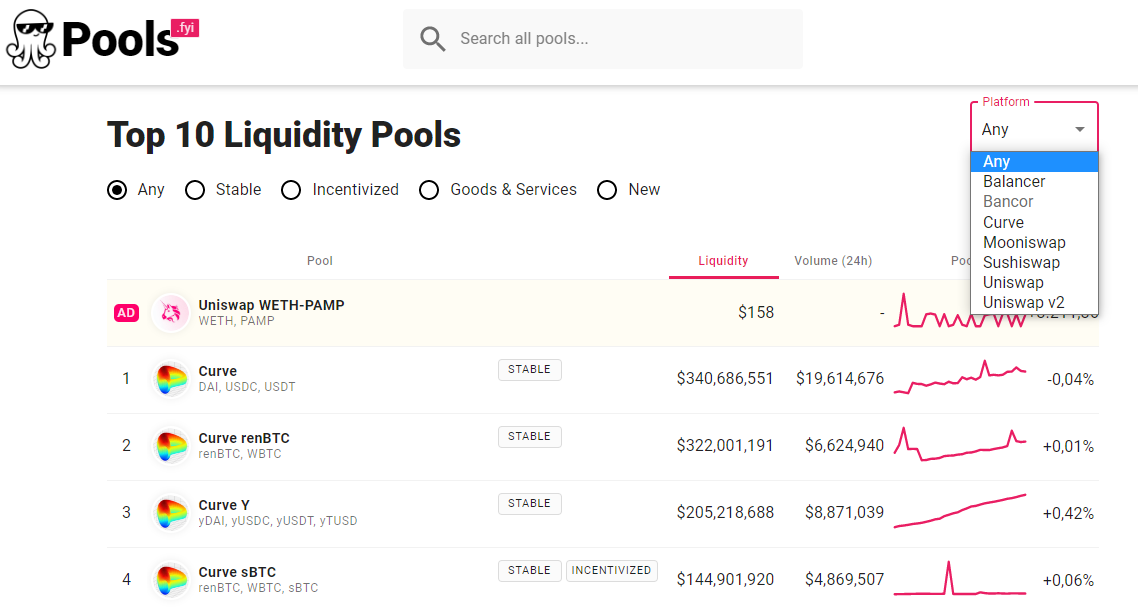Click the +0,01% change value
The width and height of the screenshot is (1138, 609).
click(x=1068, y=446)
